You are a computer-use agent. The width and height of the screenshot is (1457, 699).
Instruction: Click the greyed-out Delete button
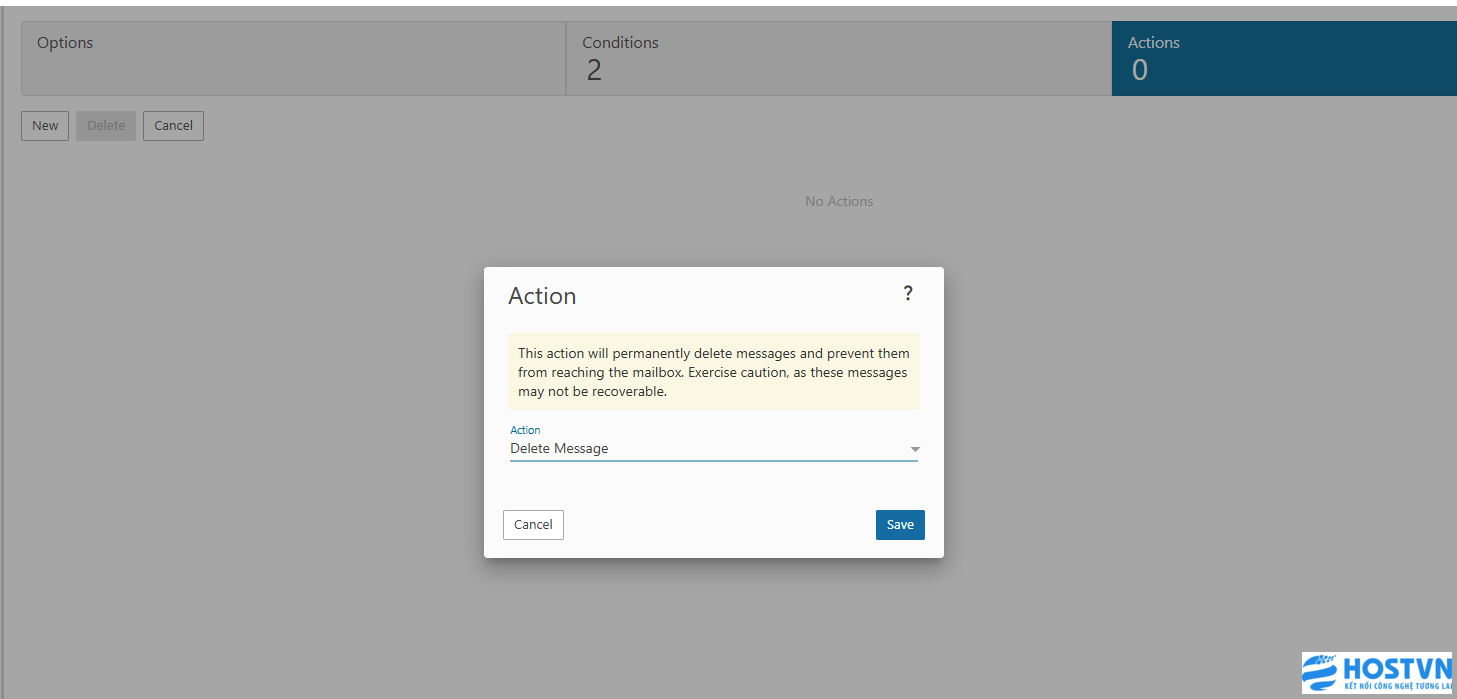tap(106, 126)
